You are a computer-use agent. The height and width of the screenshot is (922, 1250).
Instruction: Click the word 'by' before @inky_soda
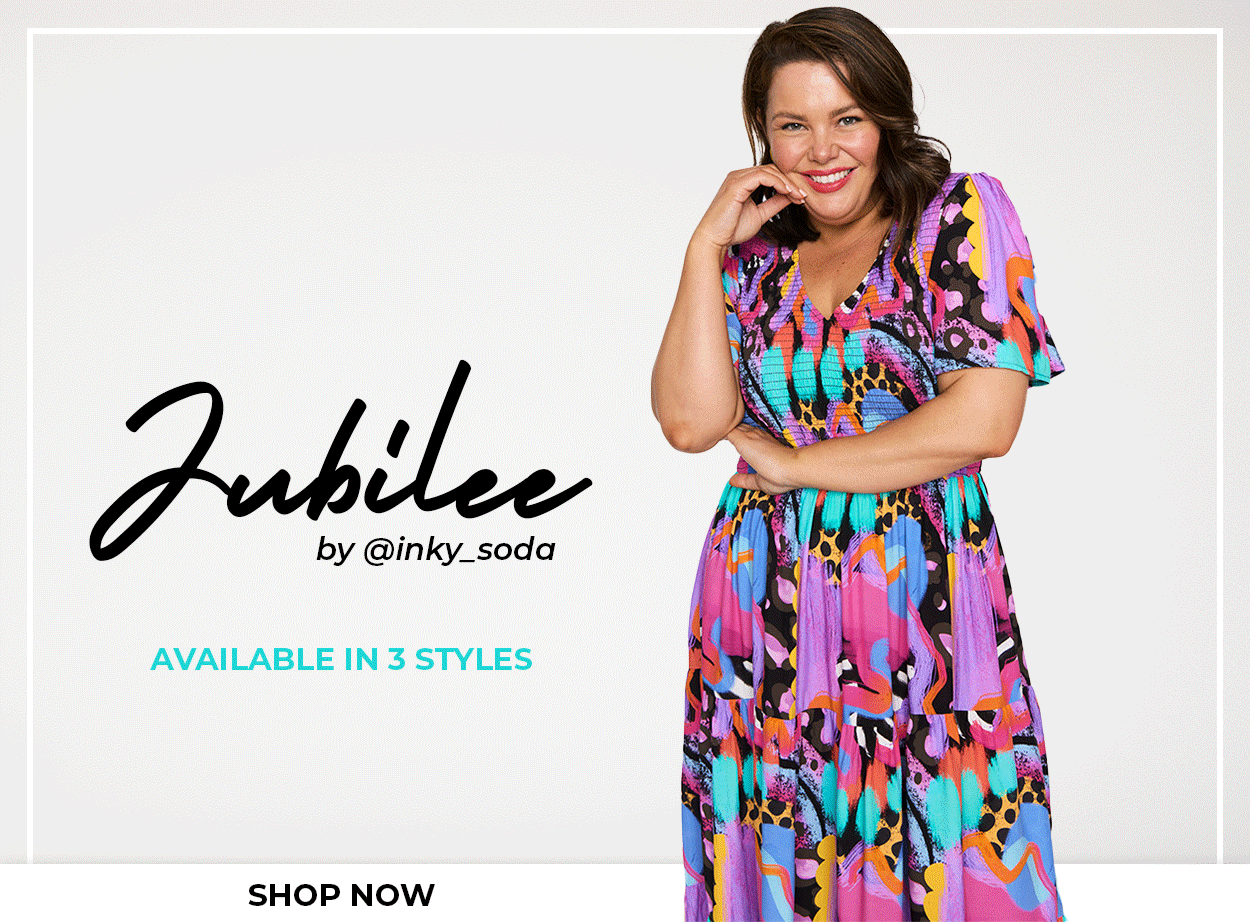click(335, 551)
